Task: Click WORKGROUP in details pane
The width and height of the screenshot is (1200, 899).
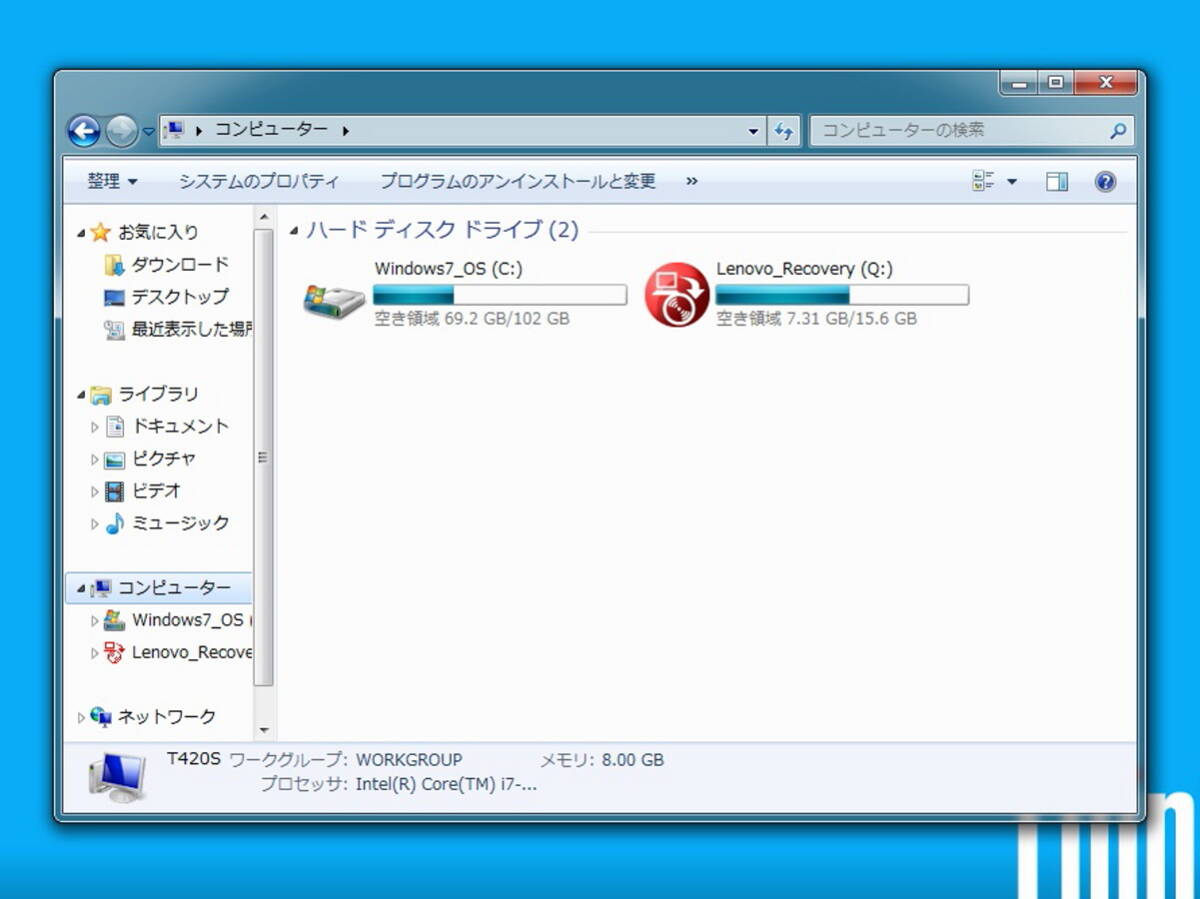Action: point(409,760)
